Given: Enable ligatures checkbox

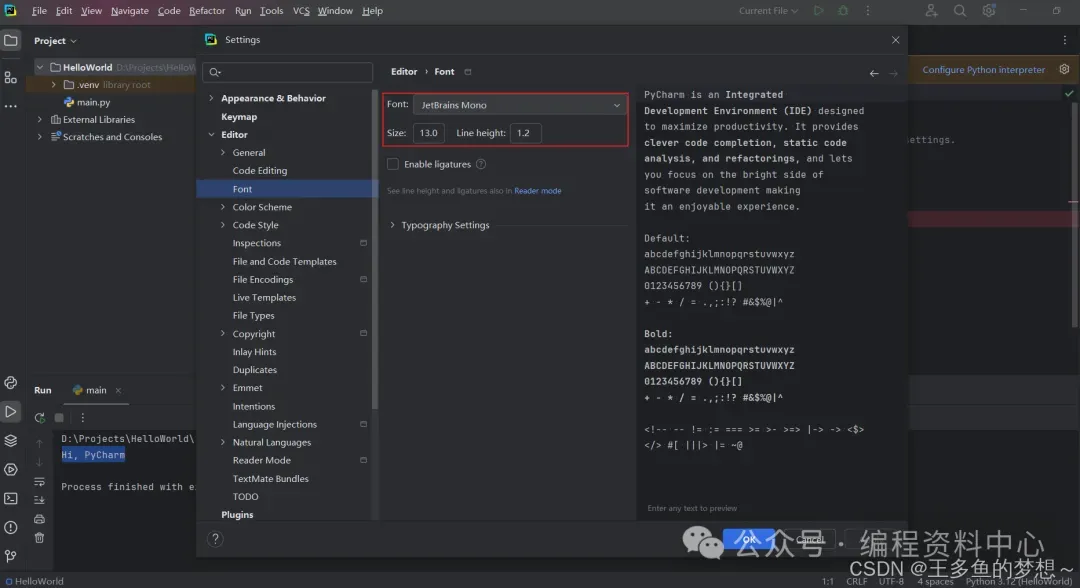Looking at the screenshot, I should [393, 164].
